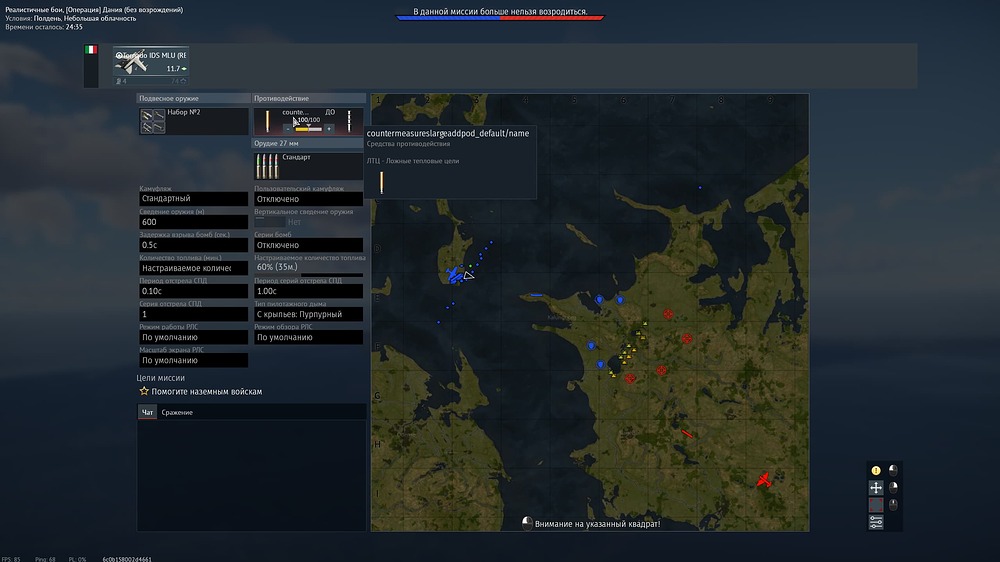The width and height of the screenshot is (1000, 562).
Task: Adjust the 60% (35м.) fuel amount slider
Action: (309, 275)
